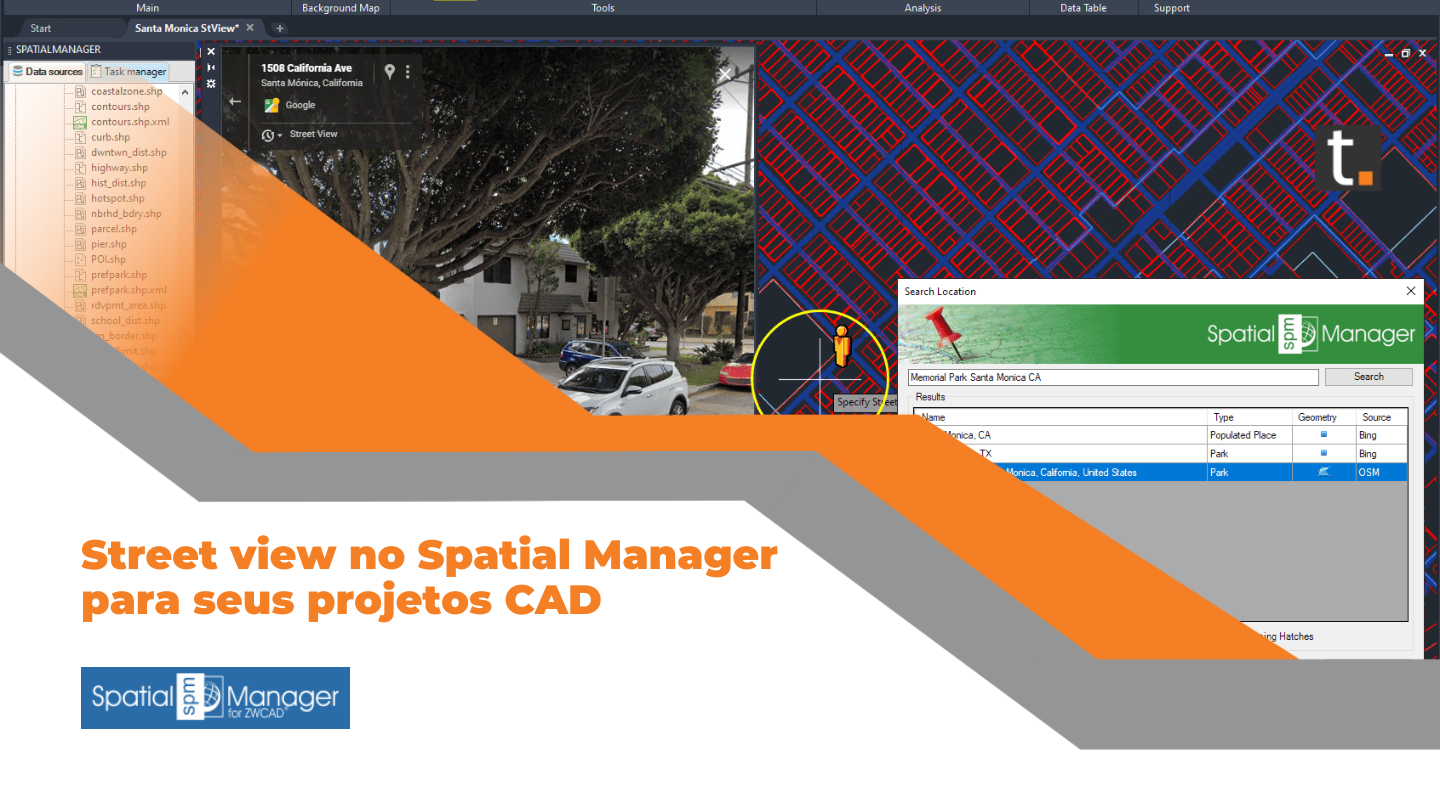This screenshot has height=810, width=1440.
Task: Close the Search Location dialog
Action: click(x=1411, y=291)
